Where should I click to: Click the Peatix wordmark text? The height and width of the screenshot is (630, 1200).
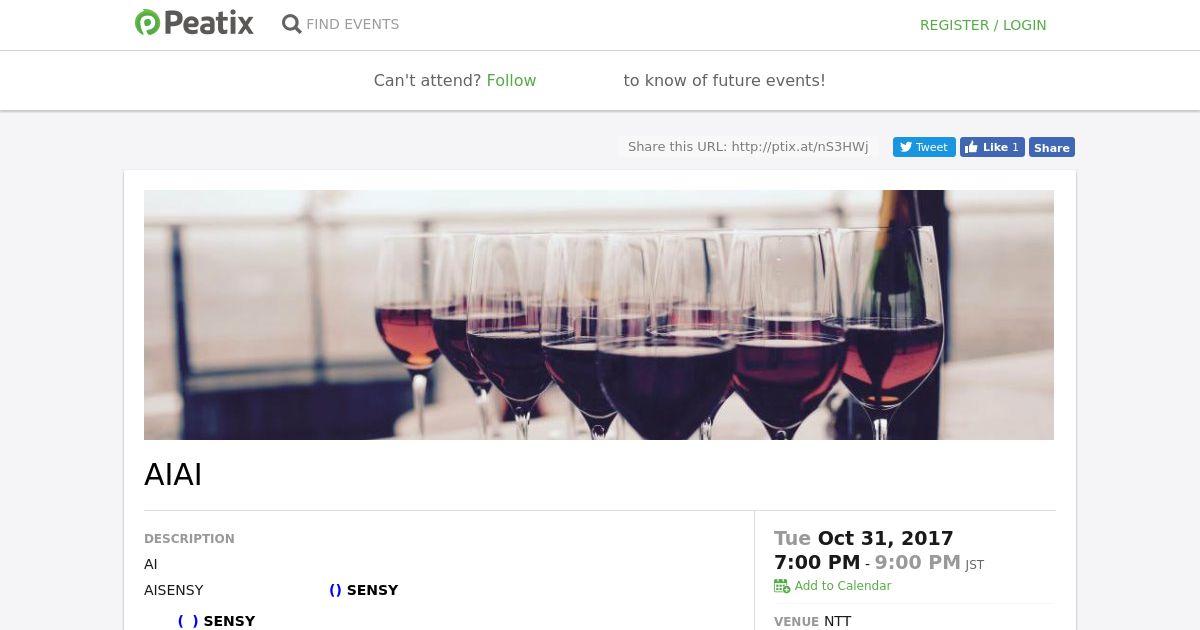tap(209, 23)
